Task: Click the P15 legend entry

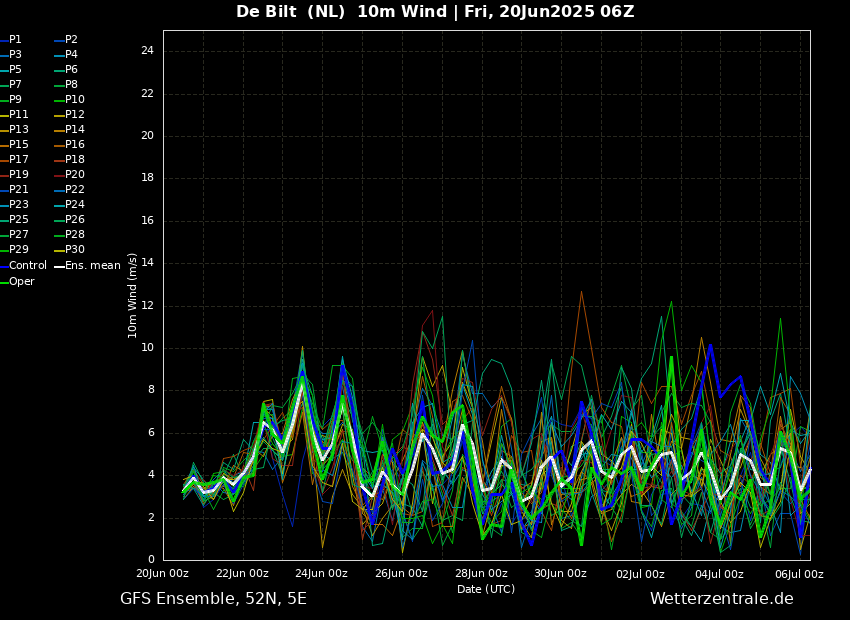Action: [19, 145]
